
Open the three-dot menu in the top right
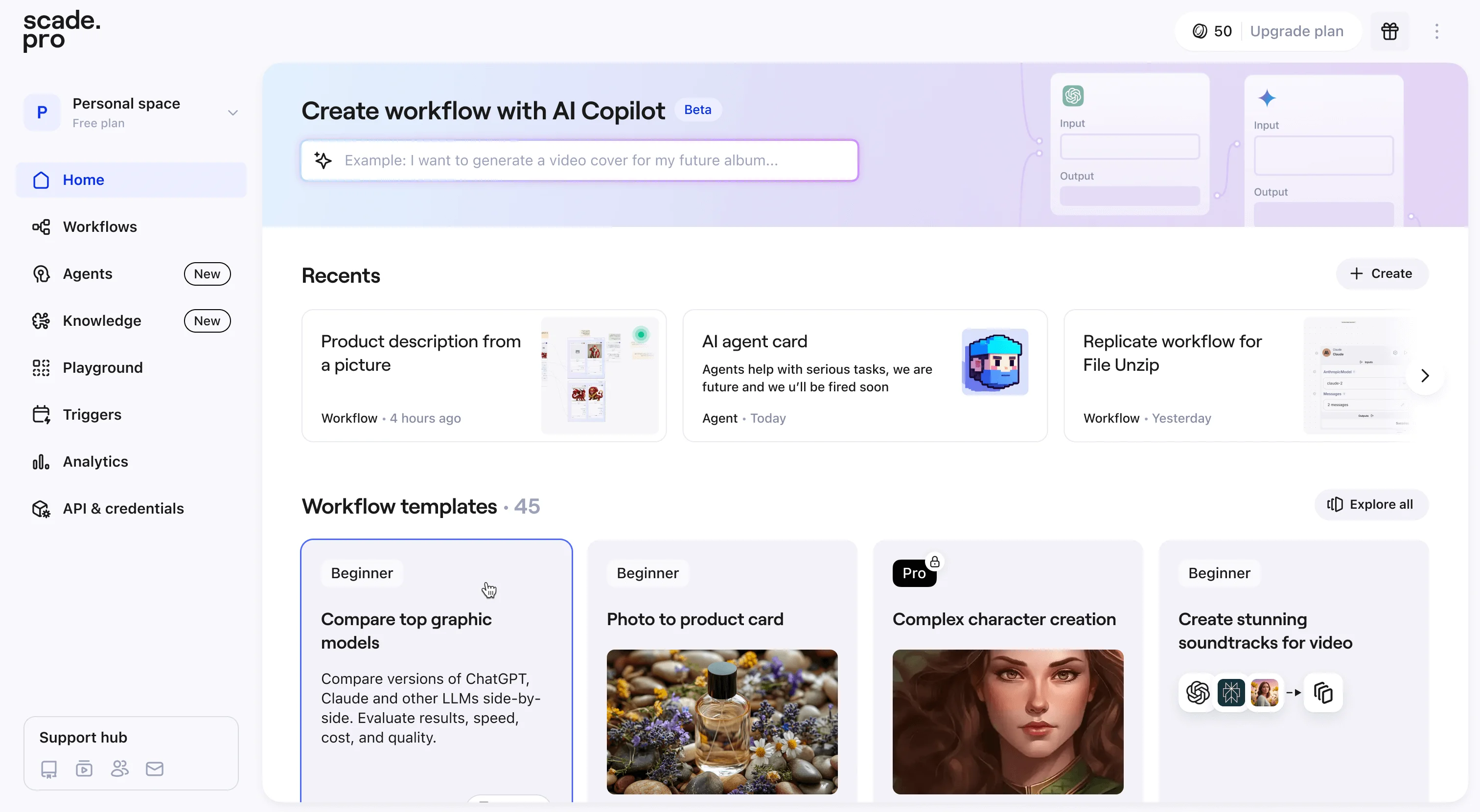point(1437,31)
